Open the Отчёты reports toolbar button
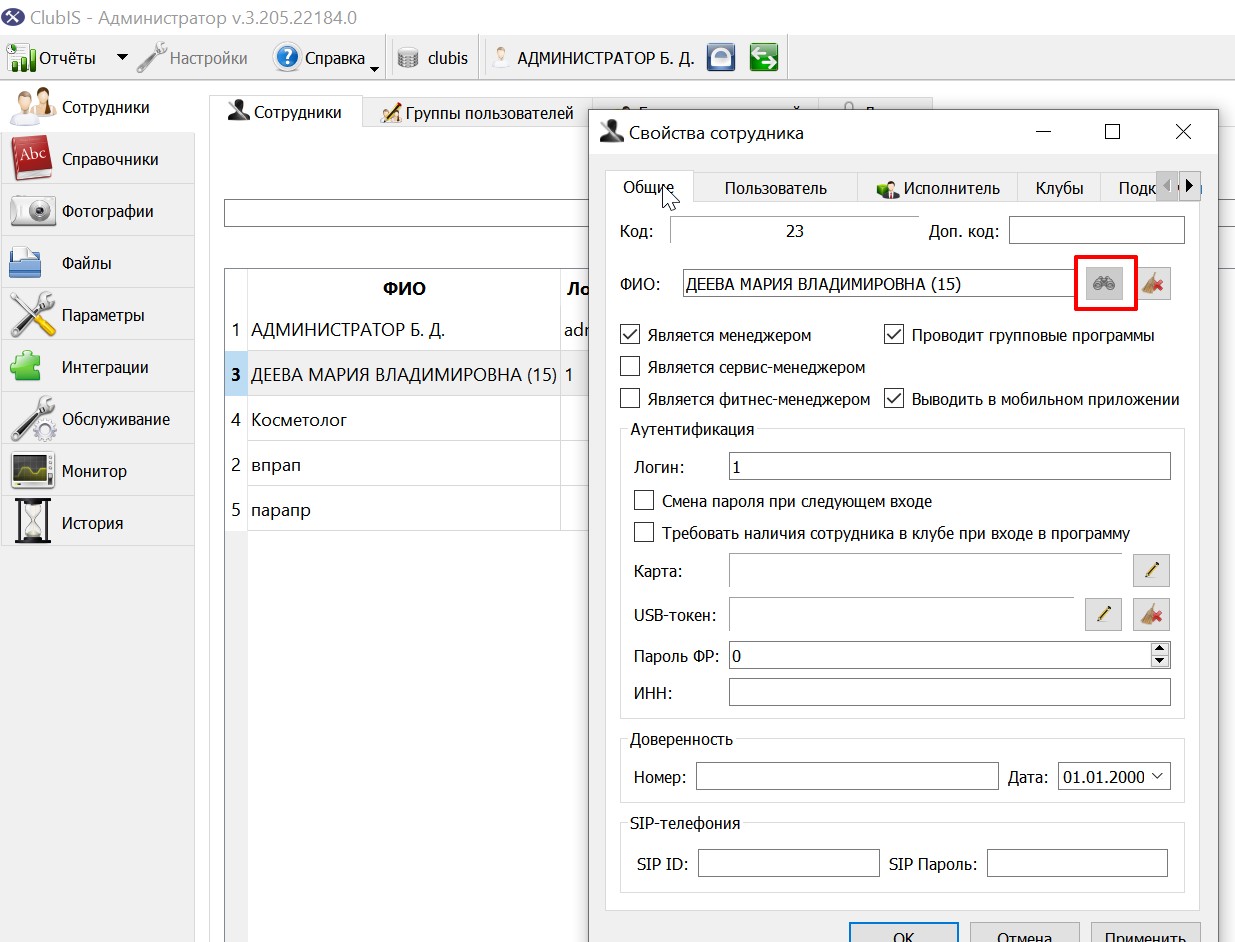This screenshot has width=1235, height=942. click(53, 58)
